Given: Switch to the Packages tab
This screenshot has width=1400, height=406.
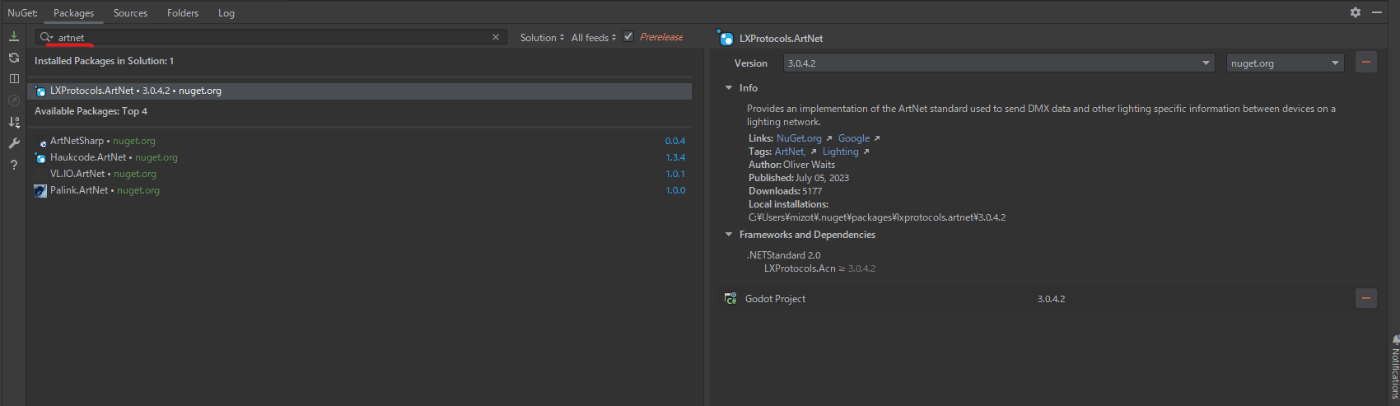Looking at the screenshot, I should [x=74, y=13].
